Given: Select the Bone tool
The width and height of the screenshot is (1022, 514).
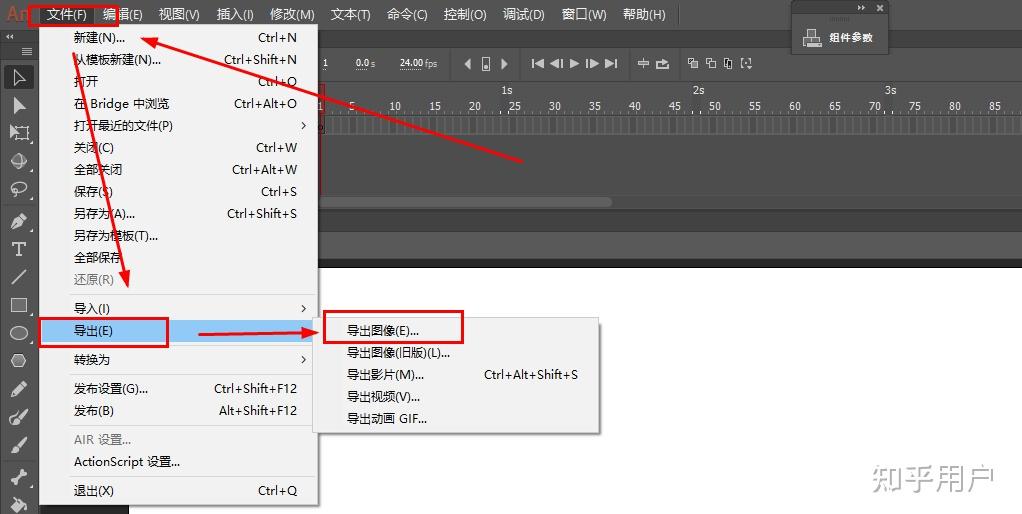Looking at the screenshot, I should [19, 477].
